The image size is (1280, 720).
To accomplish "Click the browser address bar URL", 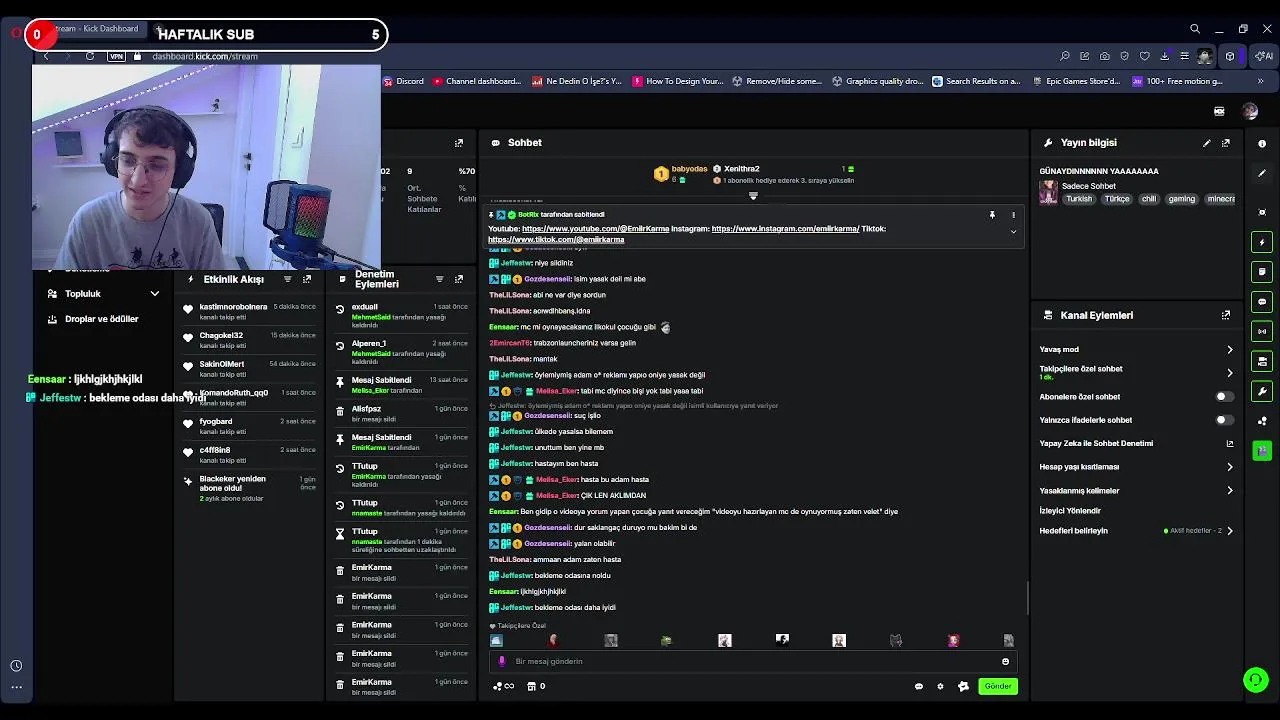I will pos(204,56).
